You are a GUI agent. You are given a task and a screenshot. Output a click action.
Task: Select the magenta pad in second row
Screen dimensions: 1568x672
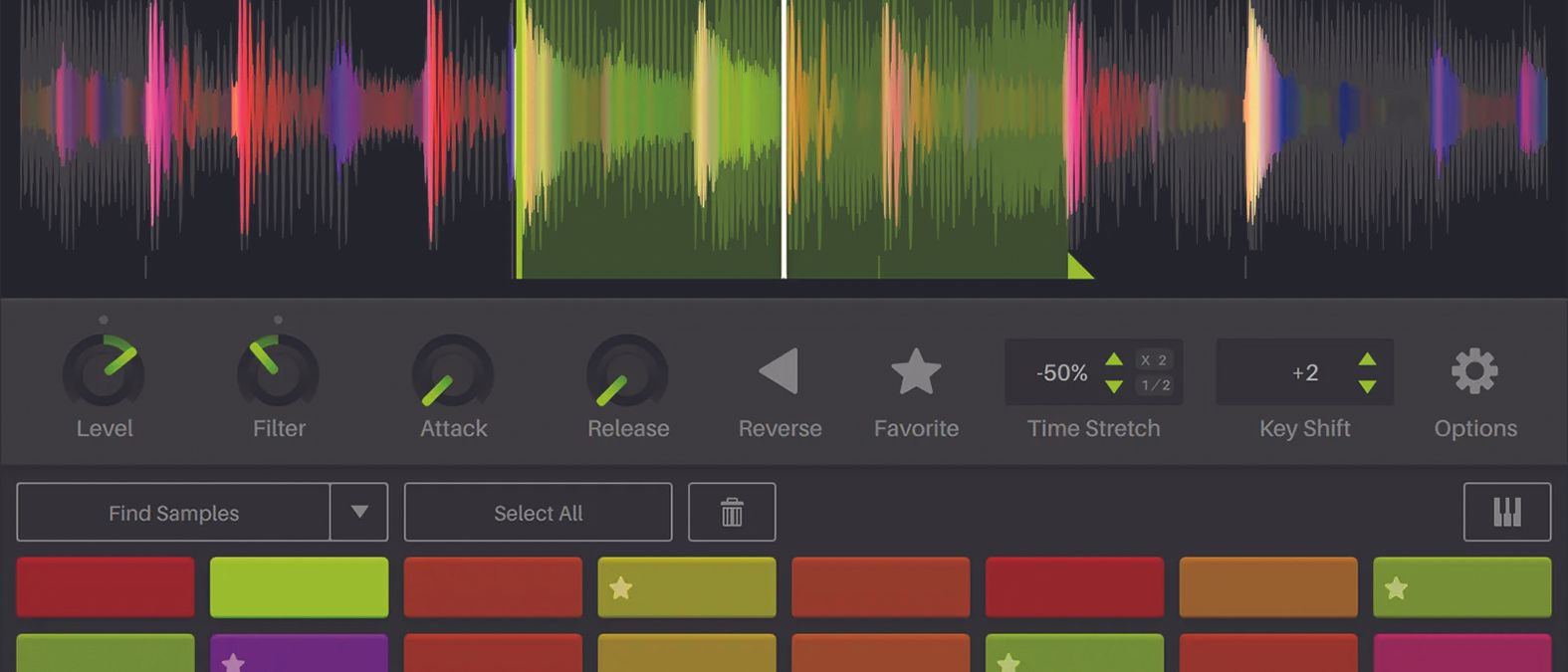click(1462, 653)
